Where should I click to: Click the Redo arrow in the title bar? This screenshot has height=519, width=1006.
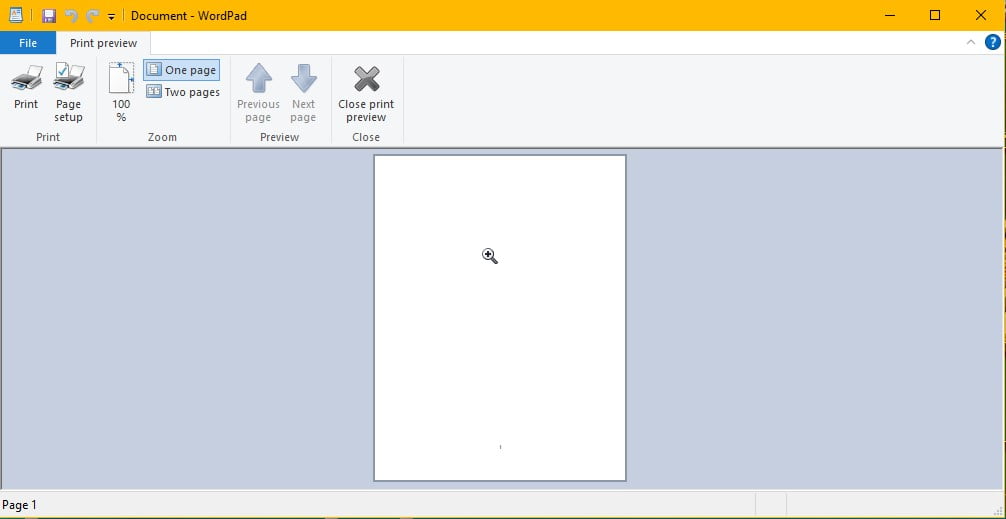(x=93, y=15)
